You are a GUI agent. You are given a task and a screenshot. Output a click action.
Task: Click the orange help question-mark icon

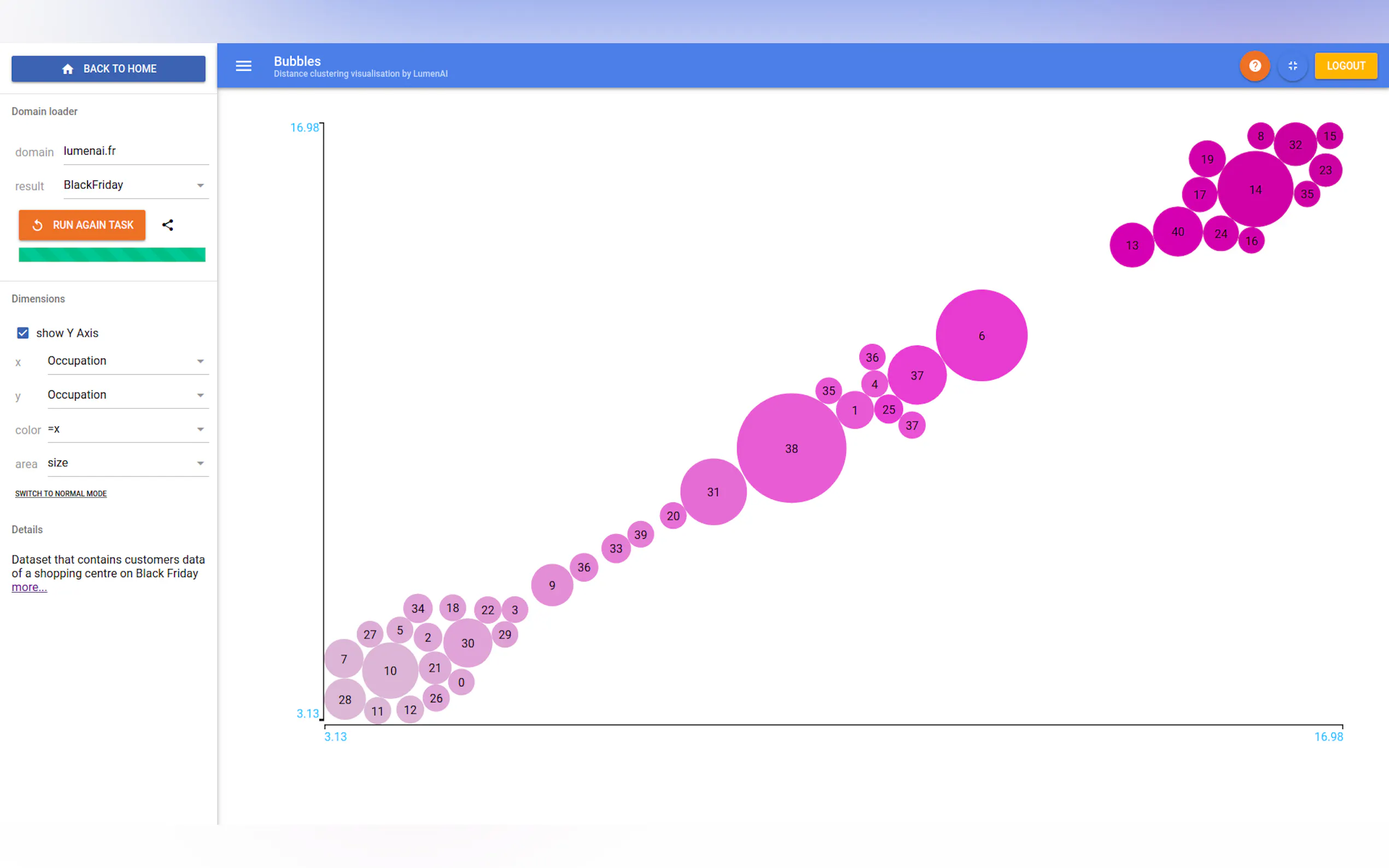click(1254, 66)
